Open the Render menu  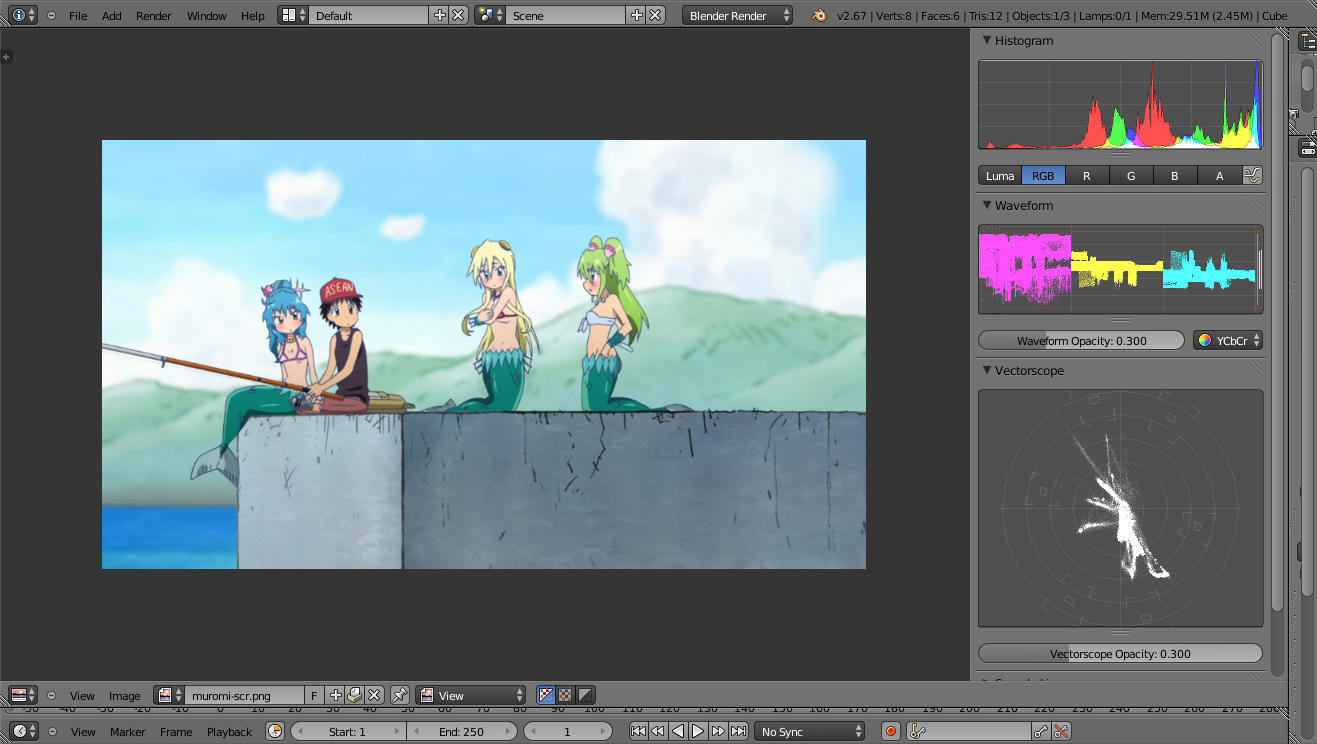click(x=154, y=16)
